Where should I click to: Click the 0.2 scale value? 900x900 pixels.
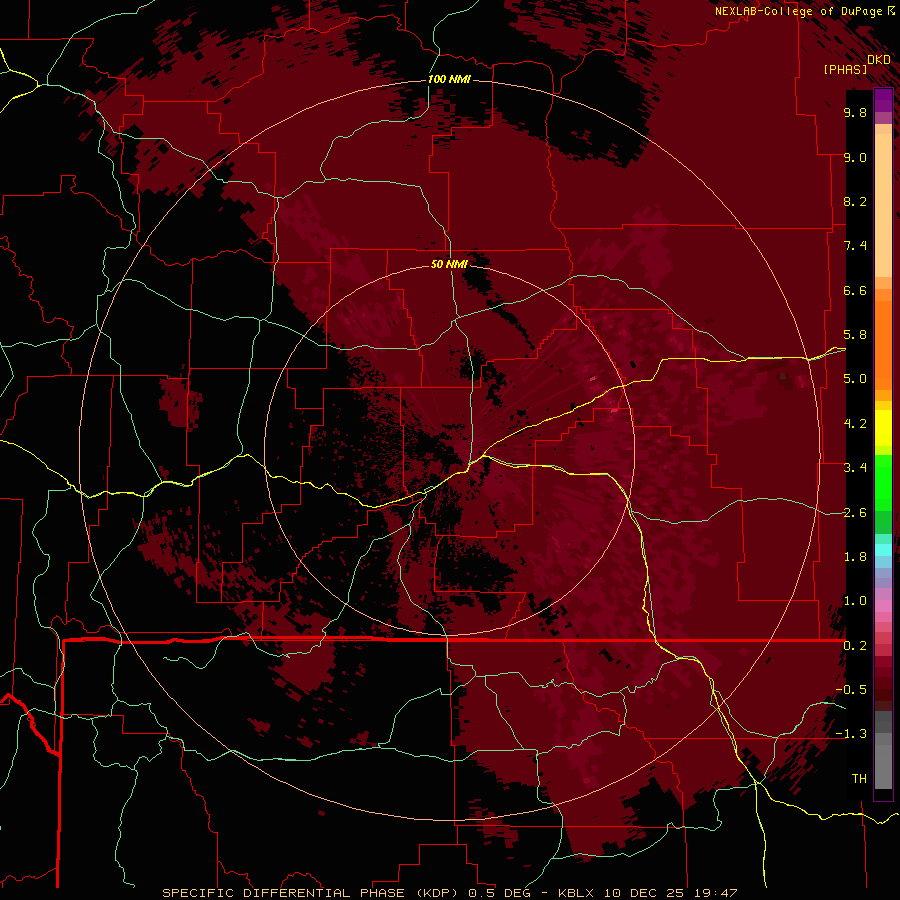point(855,646)
